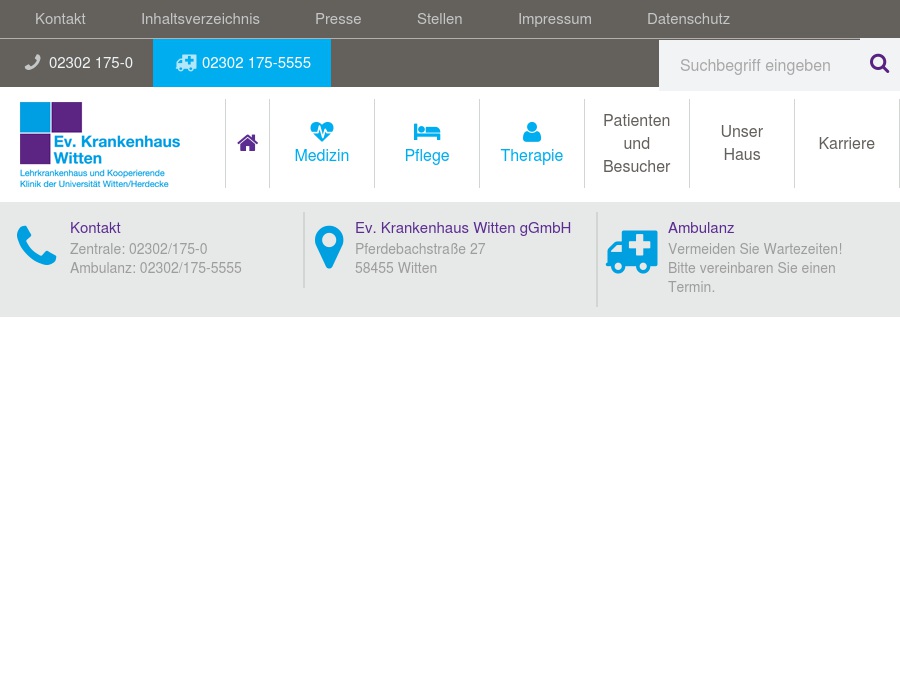Click the large blue phone icon
The image size is (900, 700).
pos(37,246)
